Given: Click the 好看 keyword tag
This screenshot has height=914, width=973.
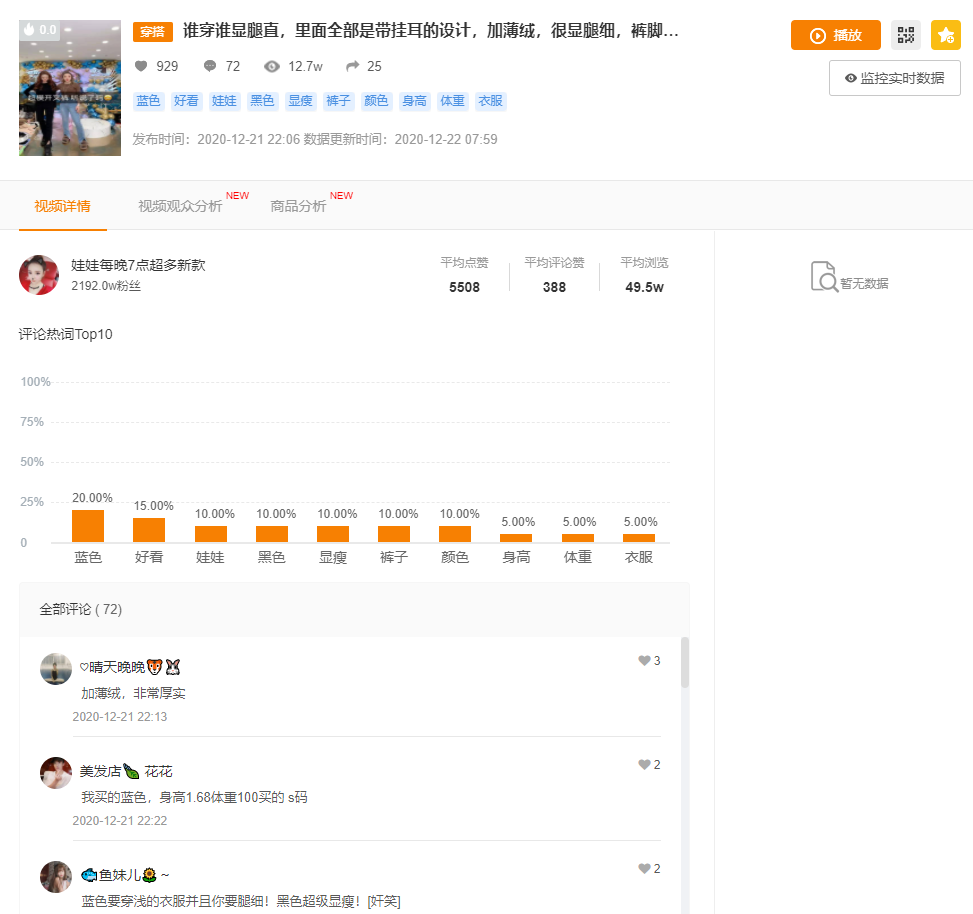Looking at the screenshot, I should (x=185, y=101).
